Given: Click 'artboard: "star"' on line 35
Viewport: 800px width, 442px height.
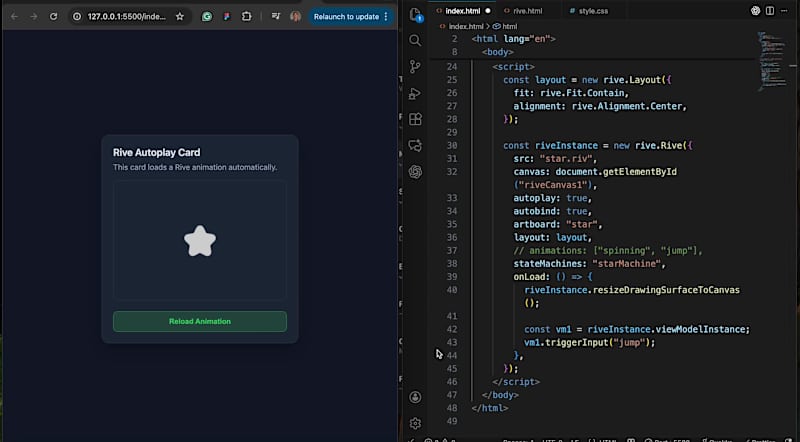Looking at the screenshot, I should (x=558, y=225).
